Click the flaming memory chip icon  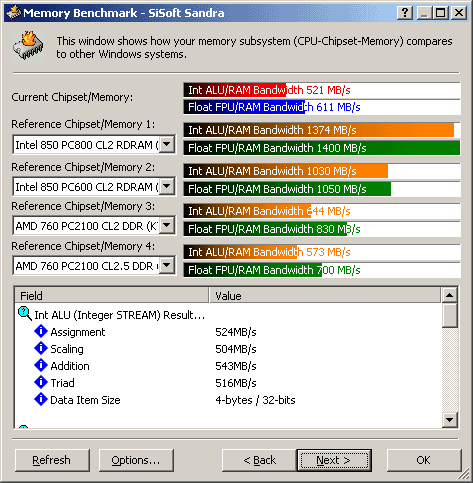click(x=28, y=46)
